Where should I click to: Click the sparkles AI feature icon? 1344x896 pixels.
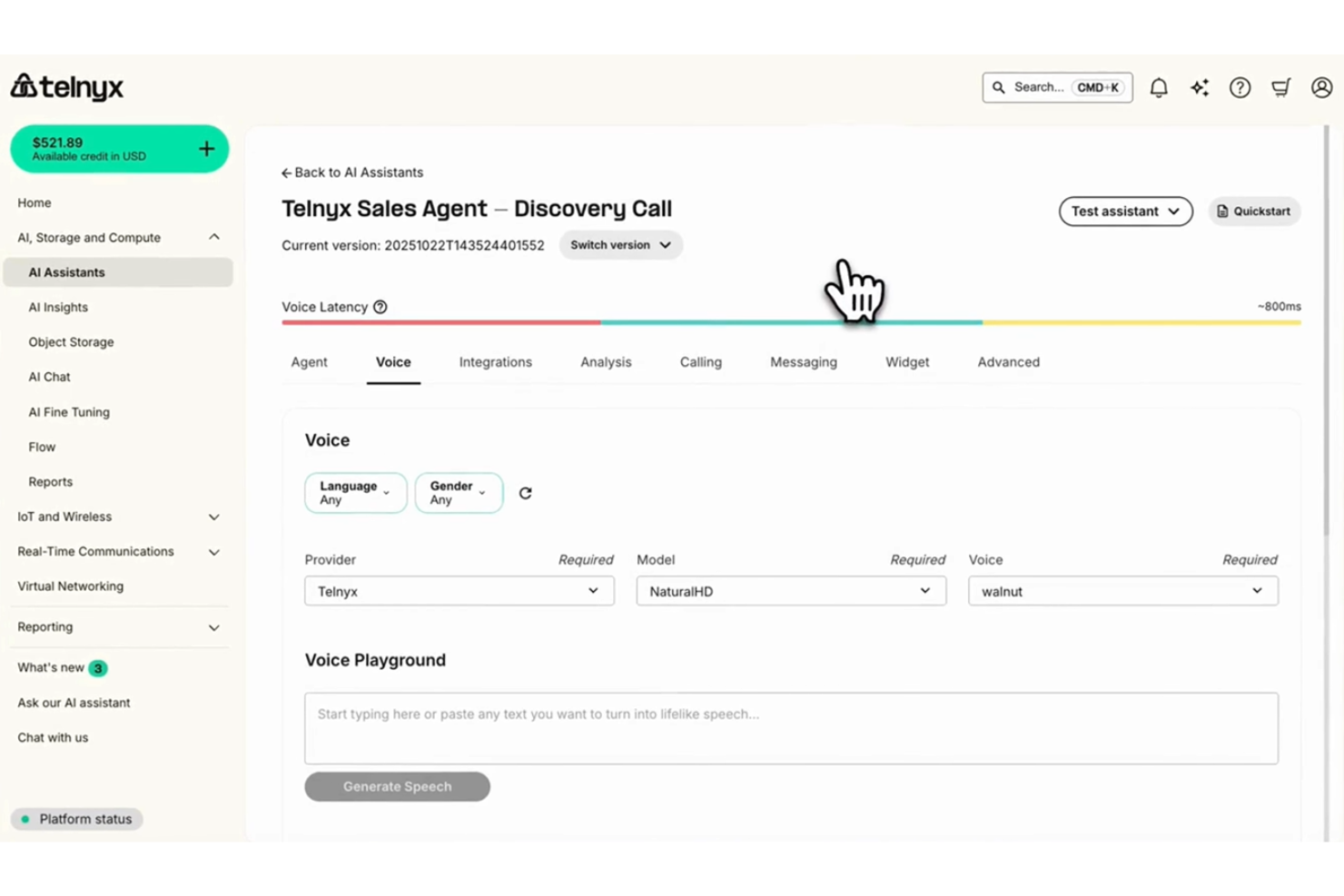tap(1200, 87)
